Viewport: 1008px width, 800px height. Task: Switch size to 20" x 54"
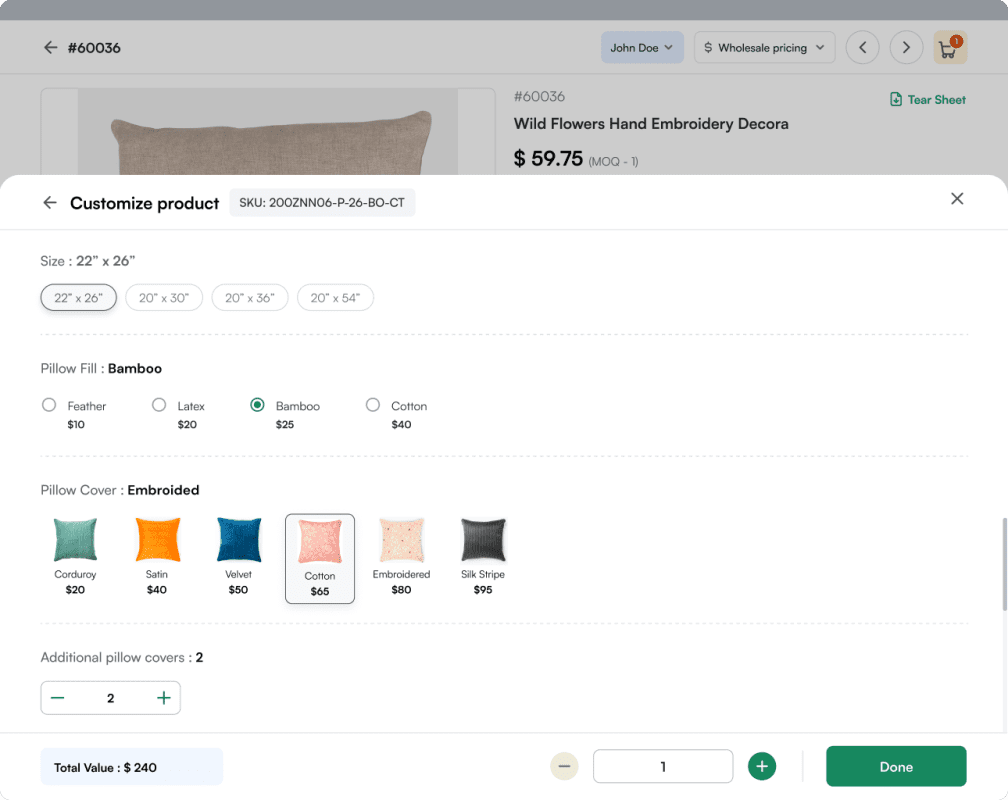335,297
